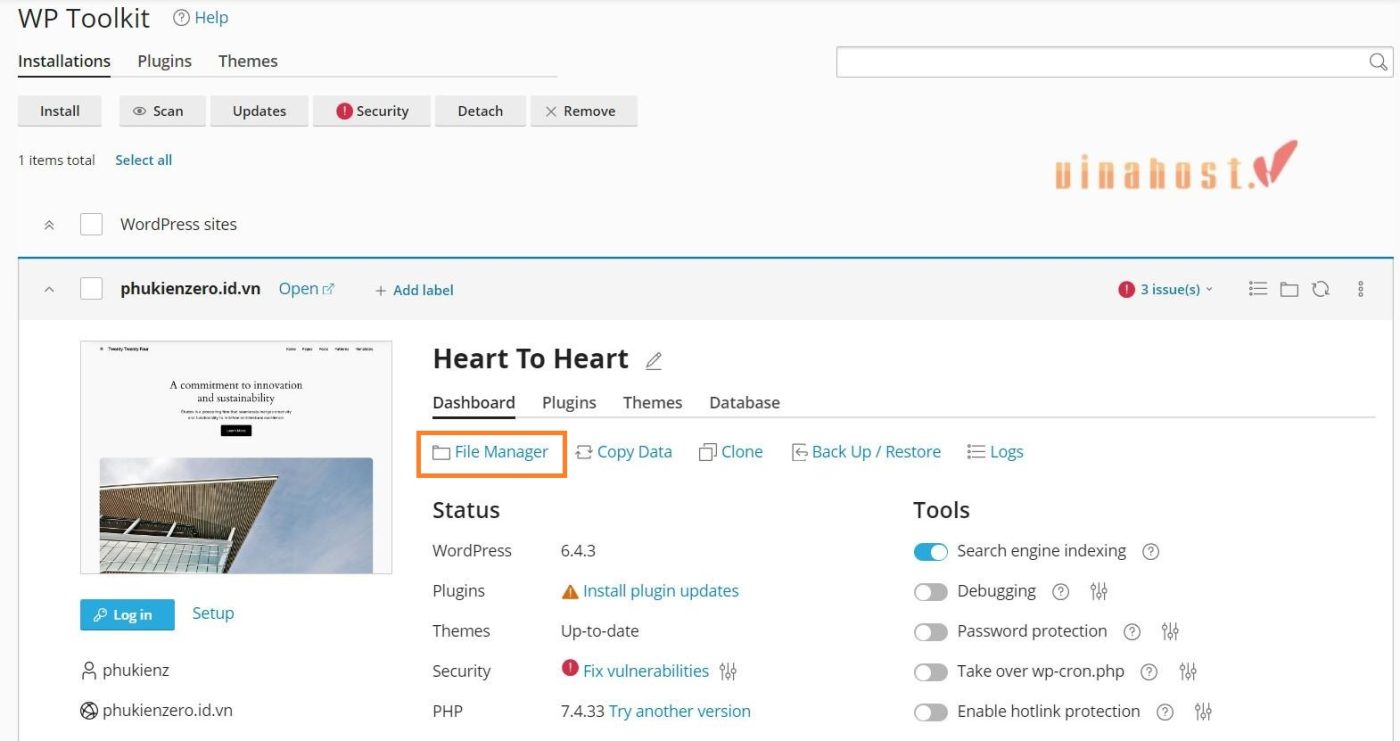Viewport: 1400px width, 741px height.
Task: Click the refresh icon in site header
Action: coord(1320,289)
